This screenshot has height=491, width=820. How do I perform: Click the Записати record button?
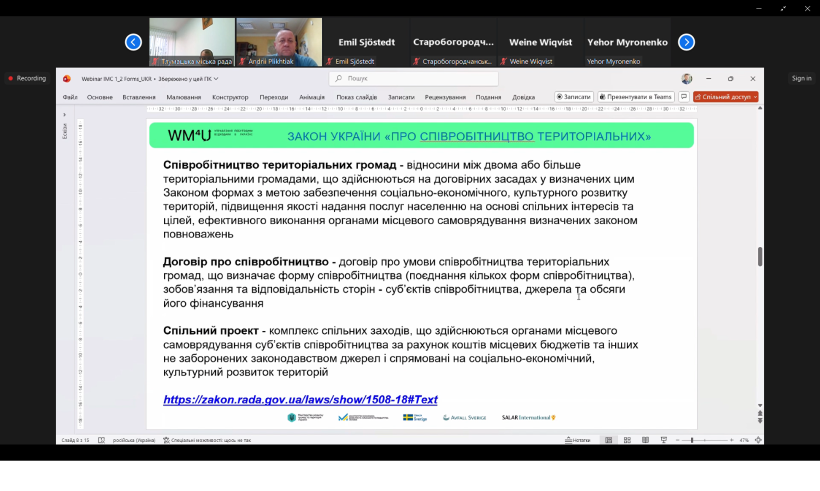coord(574,97)
